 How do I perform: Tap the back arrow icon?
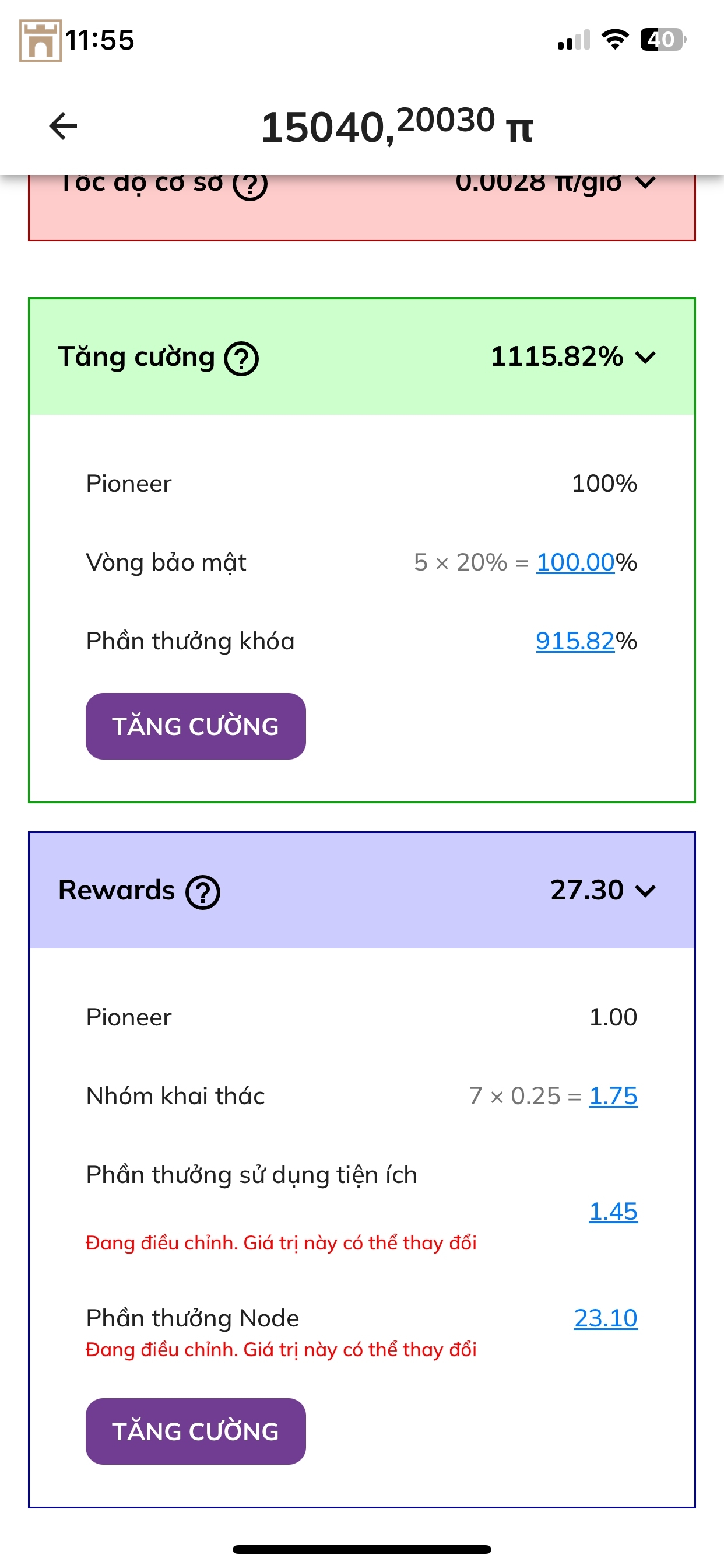pos(64,126)
